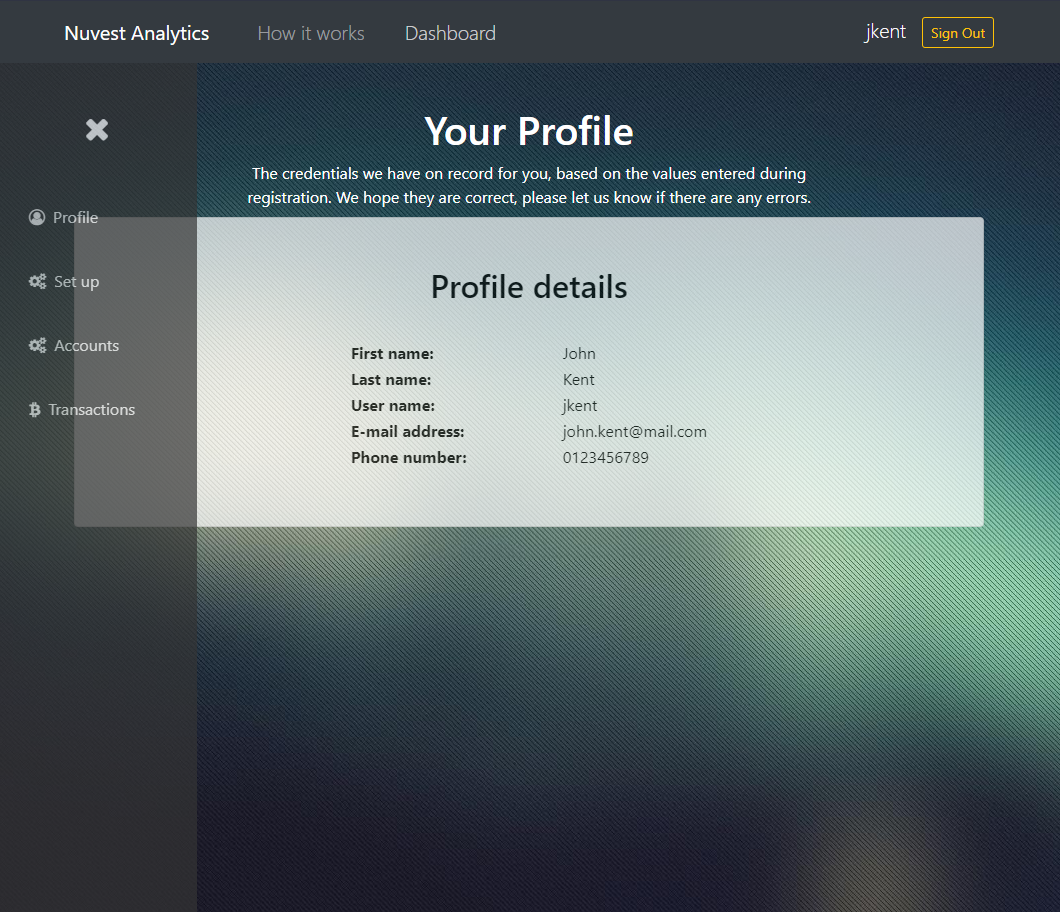This screenshot has height=912, width=1060.
Task: Click the first name value John
Action: tap(579, 354)
